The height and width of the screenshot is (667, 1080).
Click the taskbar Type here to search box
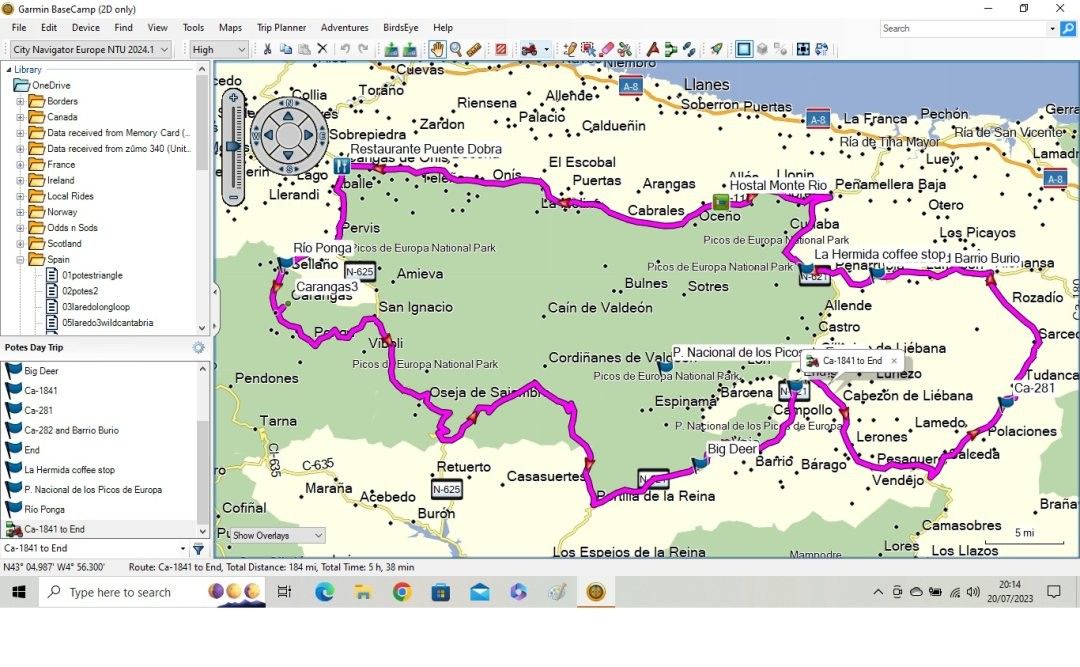[120, 592]
